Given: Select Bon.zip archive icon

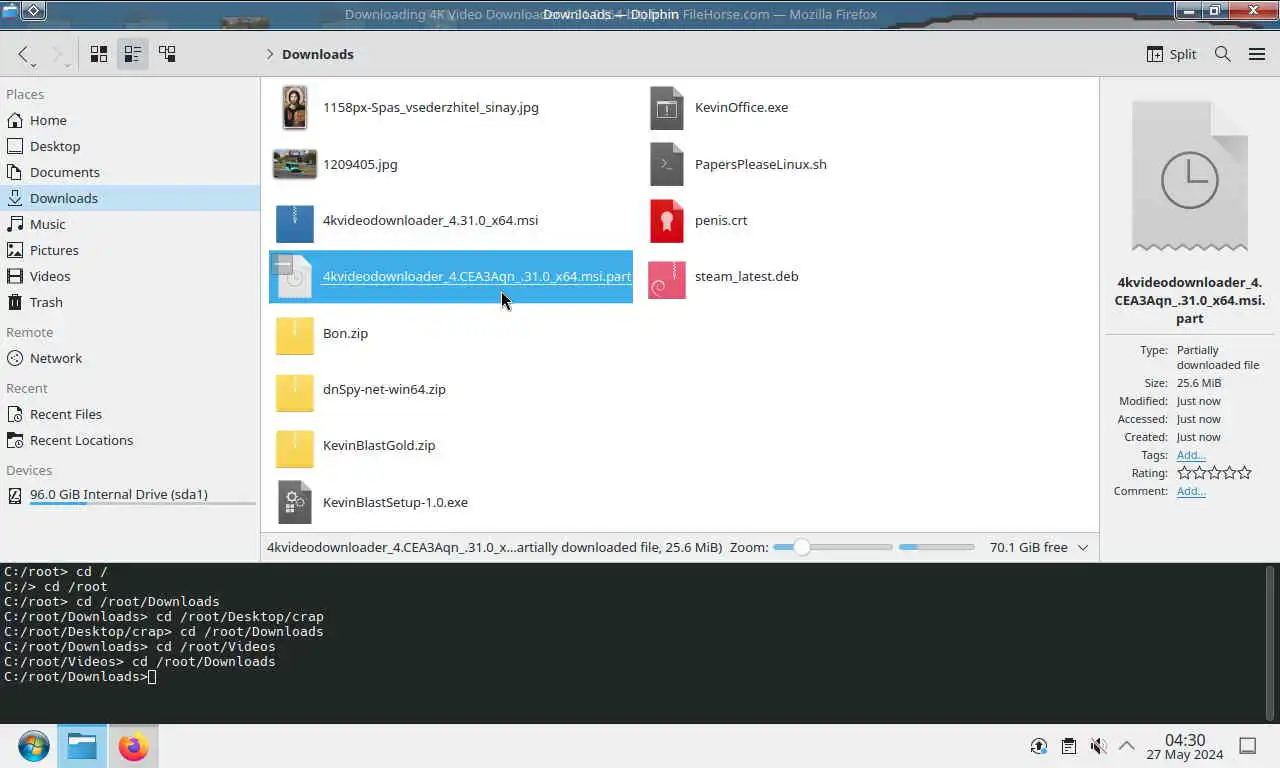Looking at the screenshot, I should [x=294, y=334].
